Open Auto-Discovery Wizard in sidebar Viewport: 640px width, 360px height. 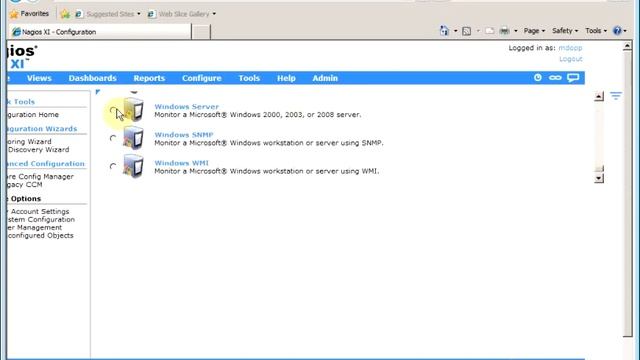38,150
